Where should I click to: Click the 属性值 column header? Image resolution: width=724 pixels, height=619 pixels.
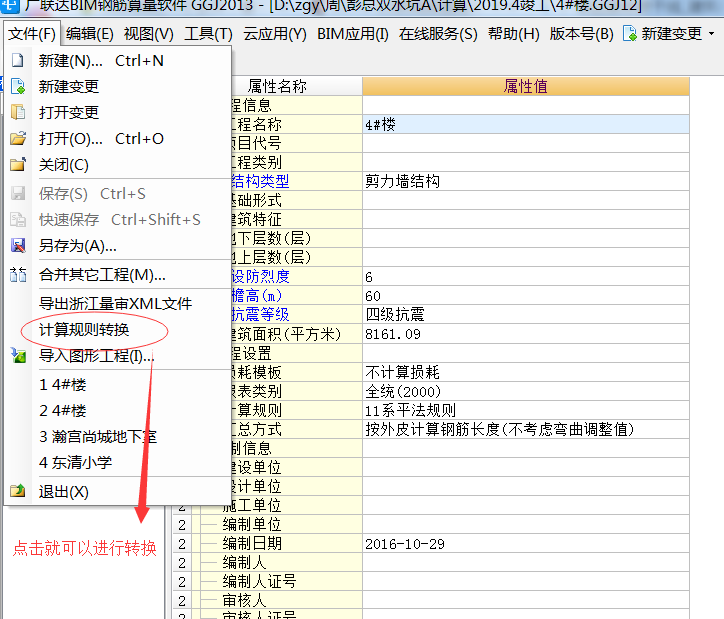click(x=525, y=86)
